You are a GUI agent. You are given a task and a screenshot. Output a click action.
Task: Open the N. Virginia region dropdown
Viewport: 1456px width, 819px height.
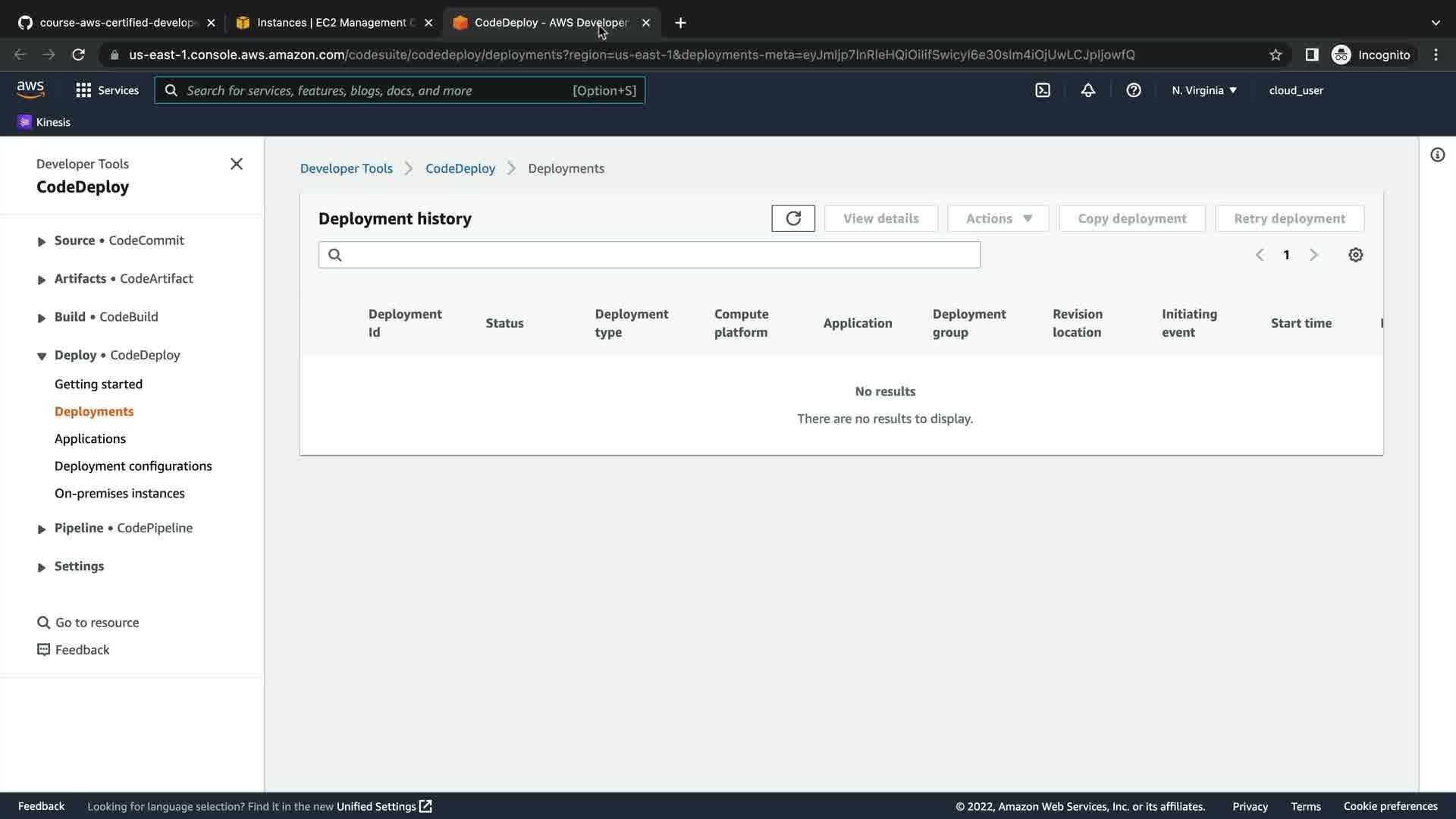coord(1203,90)
